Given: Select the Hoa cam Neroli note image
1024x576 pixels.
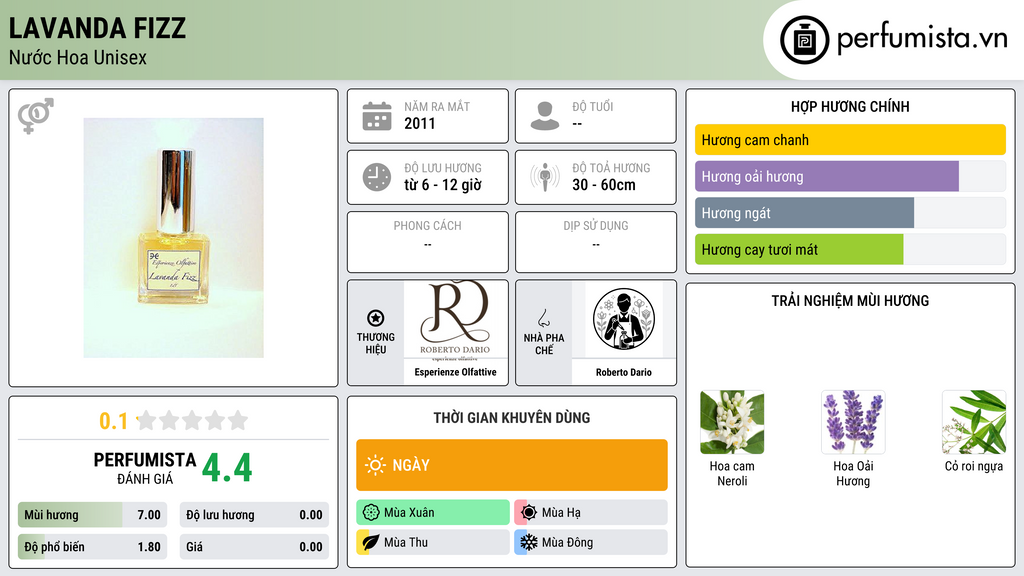Looking at the screenshot, I should coord(732,422).
